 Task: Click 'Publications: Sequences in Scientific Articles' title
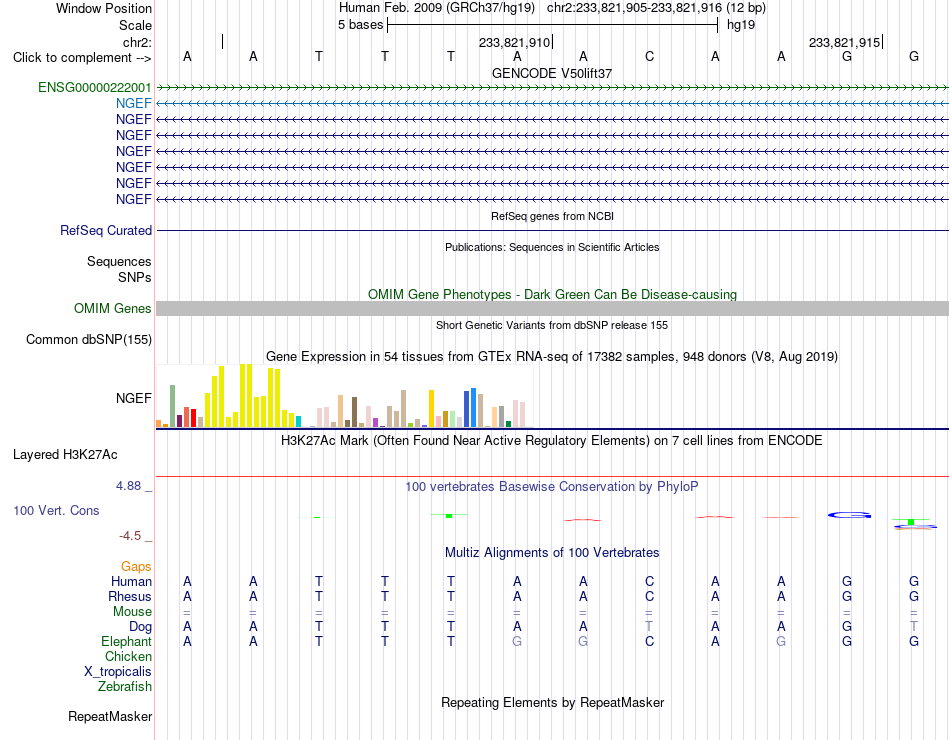[552, 247]
